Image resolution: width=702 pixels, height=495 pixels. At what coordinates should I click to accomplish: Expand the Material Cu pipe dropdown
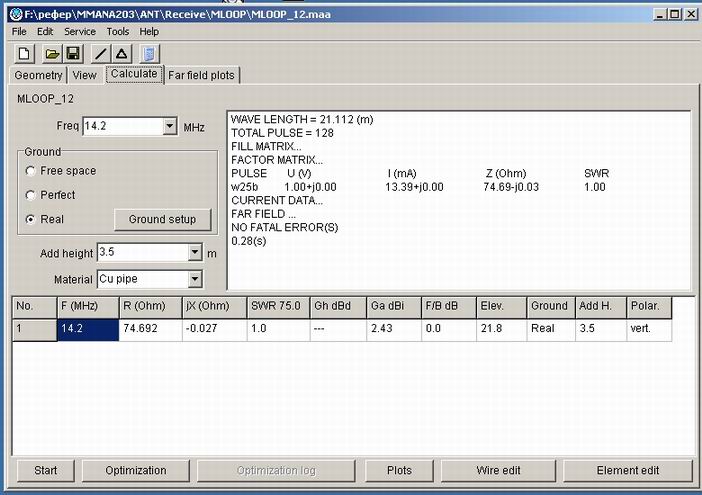[x=194, y=279]
